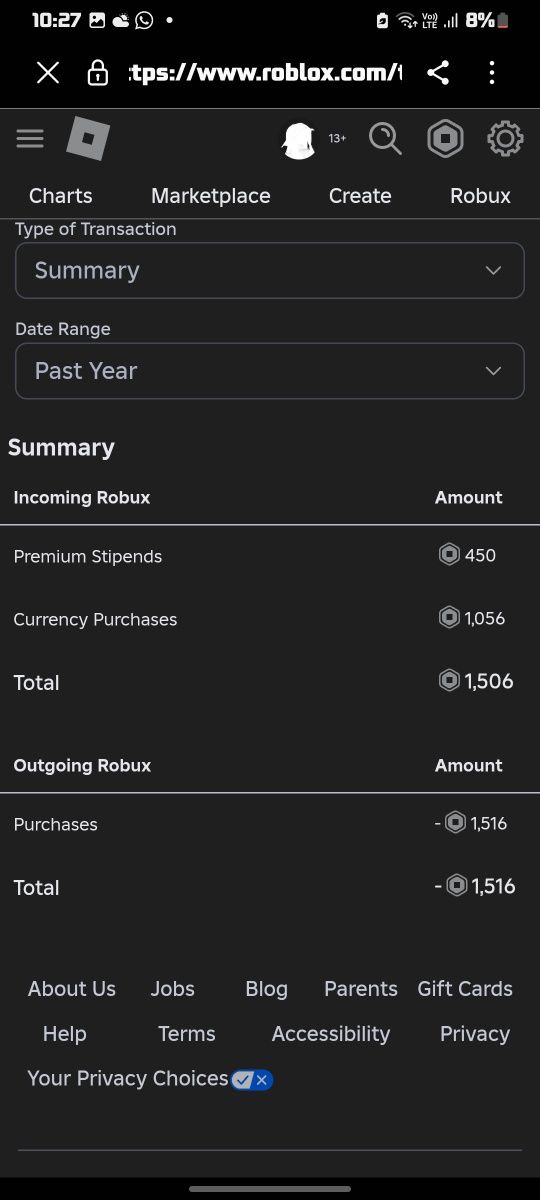Open the hamburger navigation menu
This screenshot has height=1200, width=540.
point(30,138)
